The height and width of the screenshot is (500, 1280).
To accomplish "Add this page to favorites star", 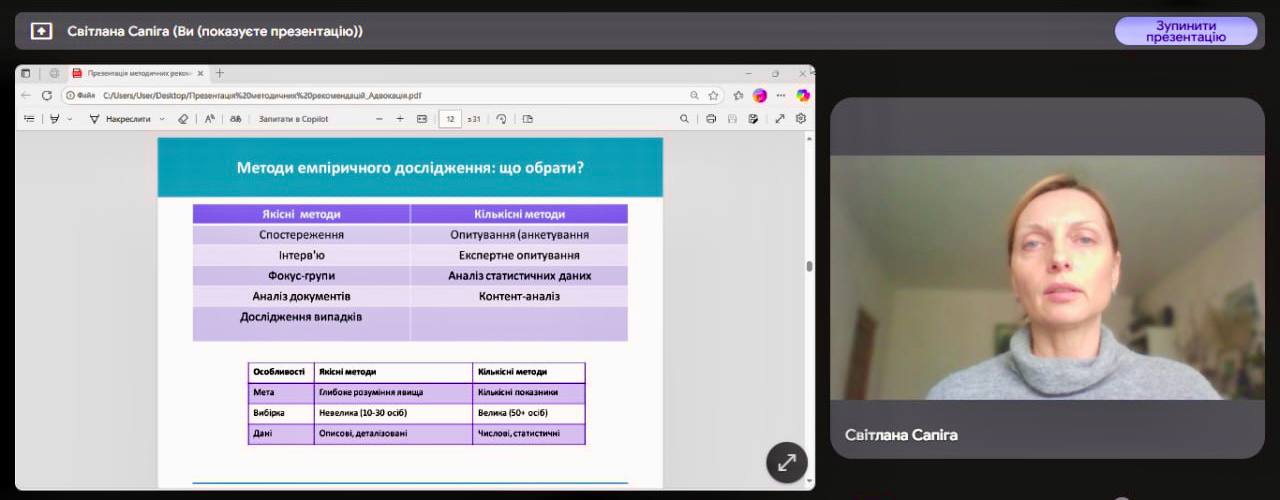I will (713, 96).
